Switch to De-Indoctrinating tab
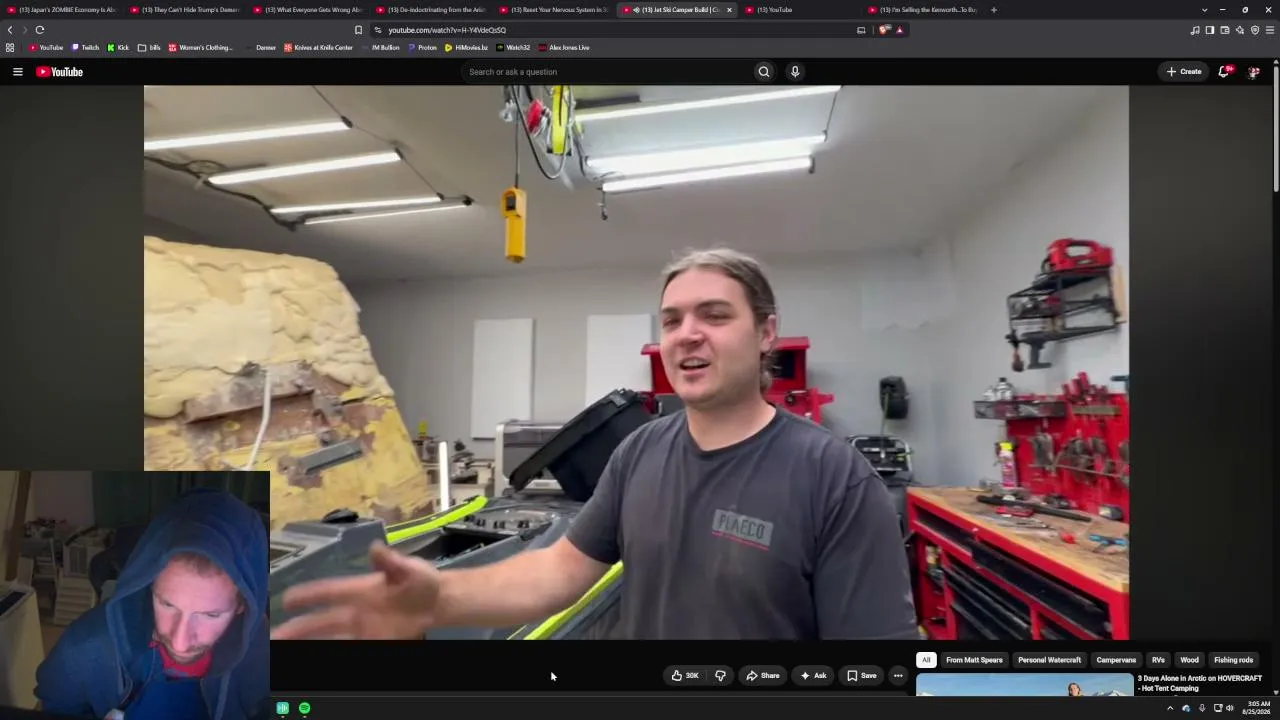The image size is (1280, 720). [x=431, y=10]
